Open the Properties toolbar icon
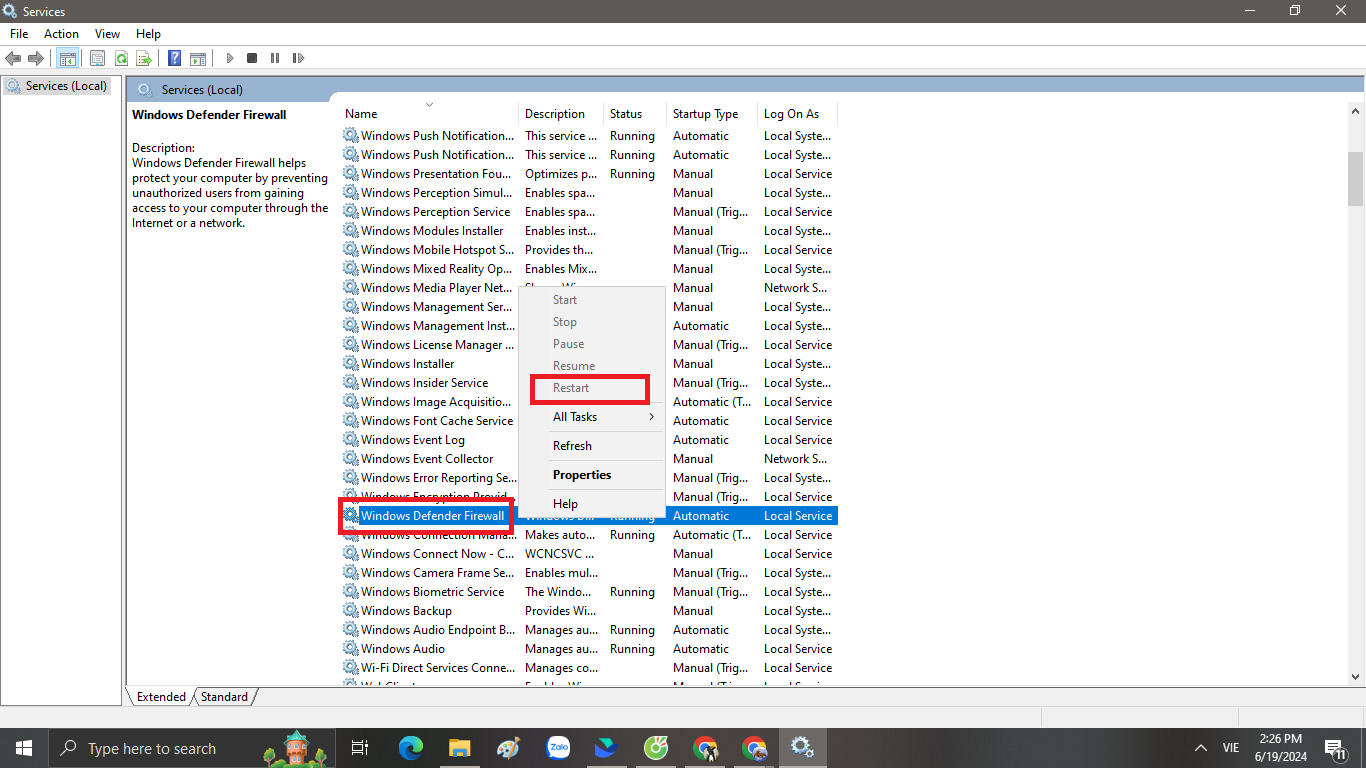This screenshot has height=768, width=1366. (x=98, y=58)
